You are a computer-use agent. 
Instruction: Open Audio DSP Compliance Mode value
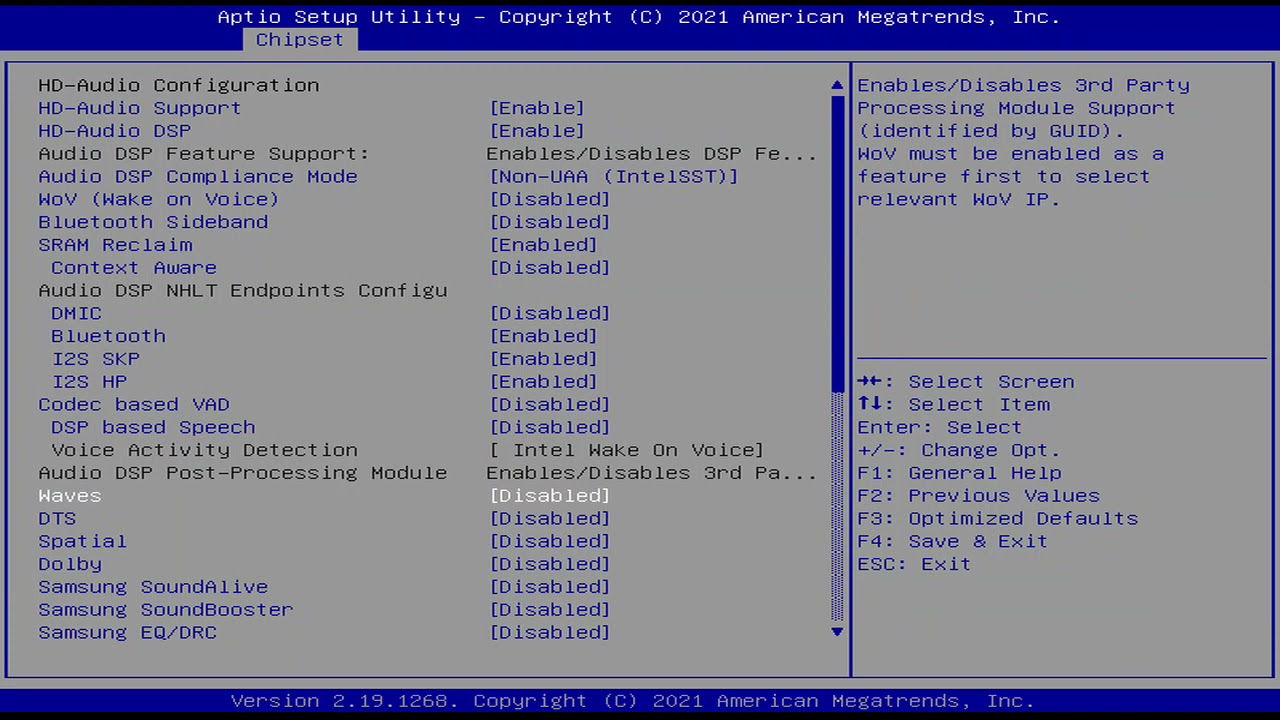point(614,177)
